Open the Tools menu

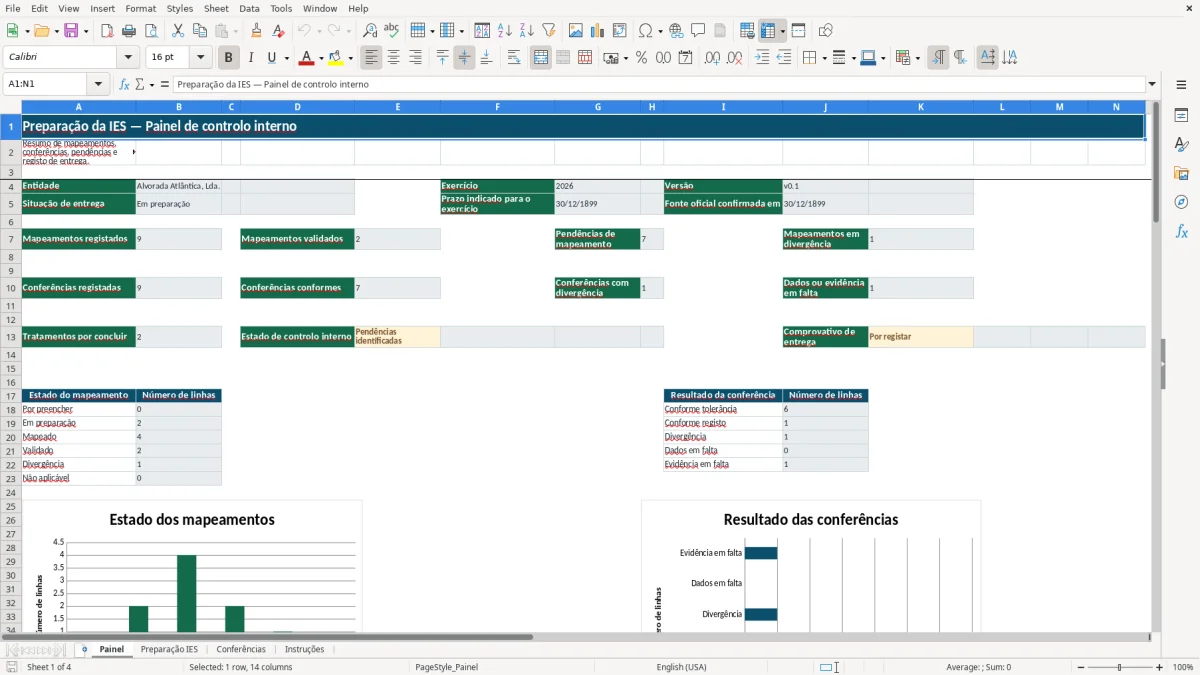pos(281,8)
